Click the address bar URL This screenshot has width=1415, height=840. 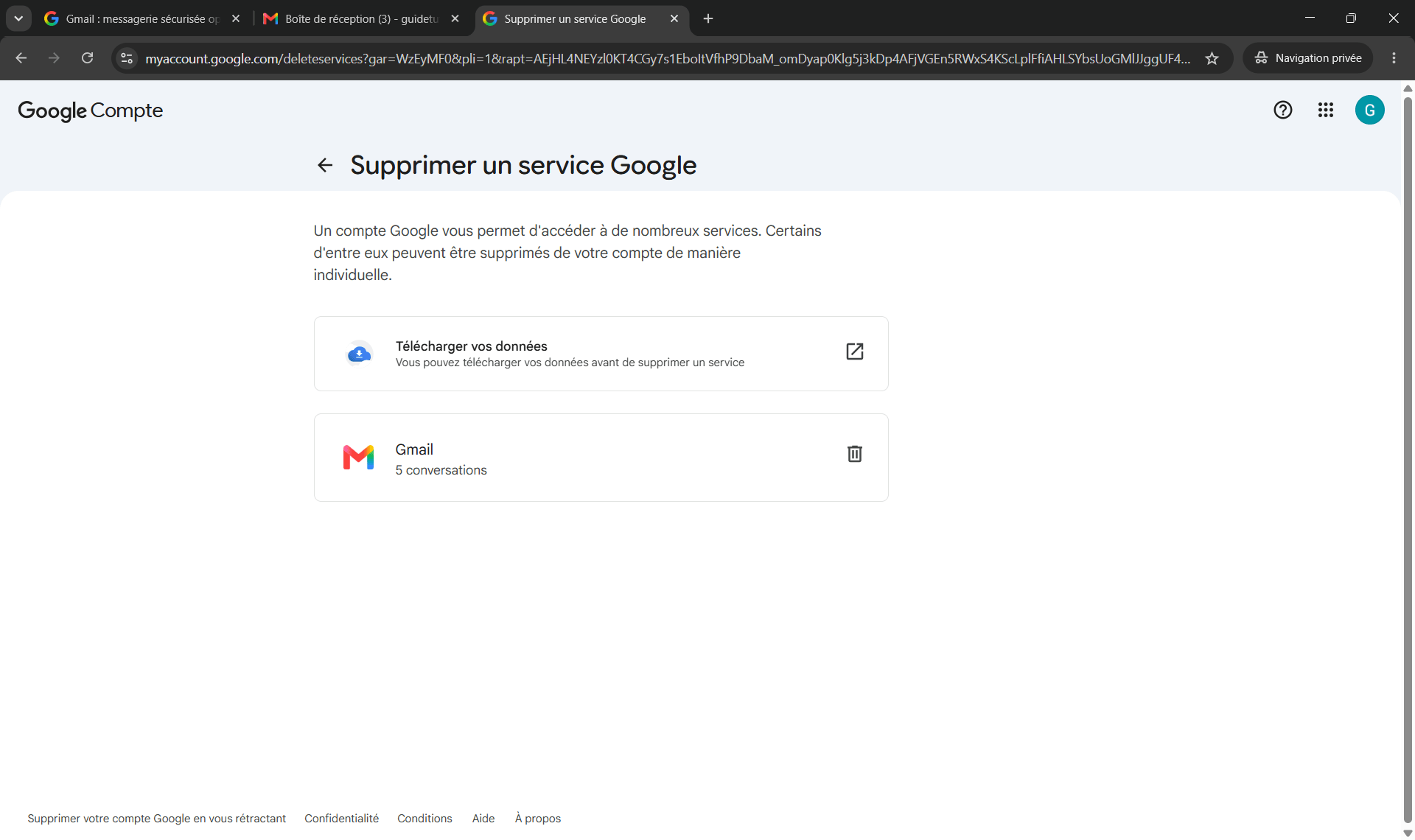click(667, 58)
